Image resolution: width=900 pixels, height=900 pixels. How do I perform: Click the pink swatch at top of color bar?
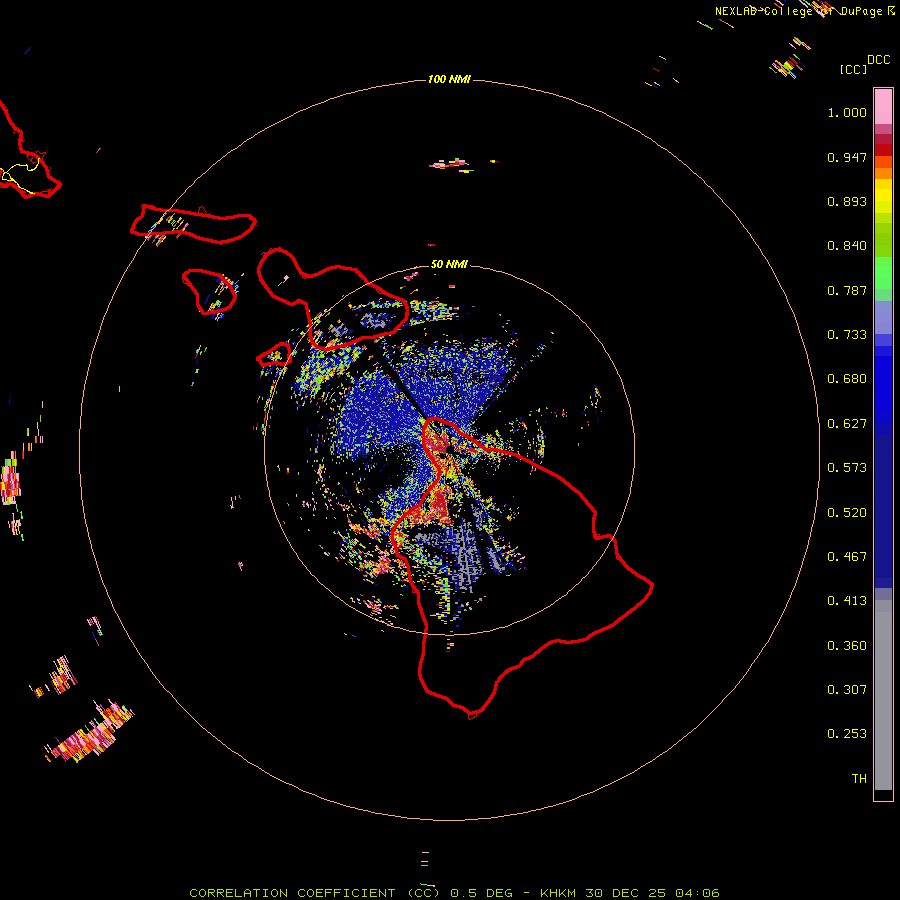click(883, 106)
